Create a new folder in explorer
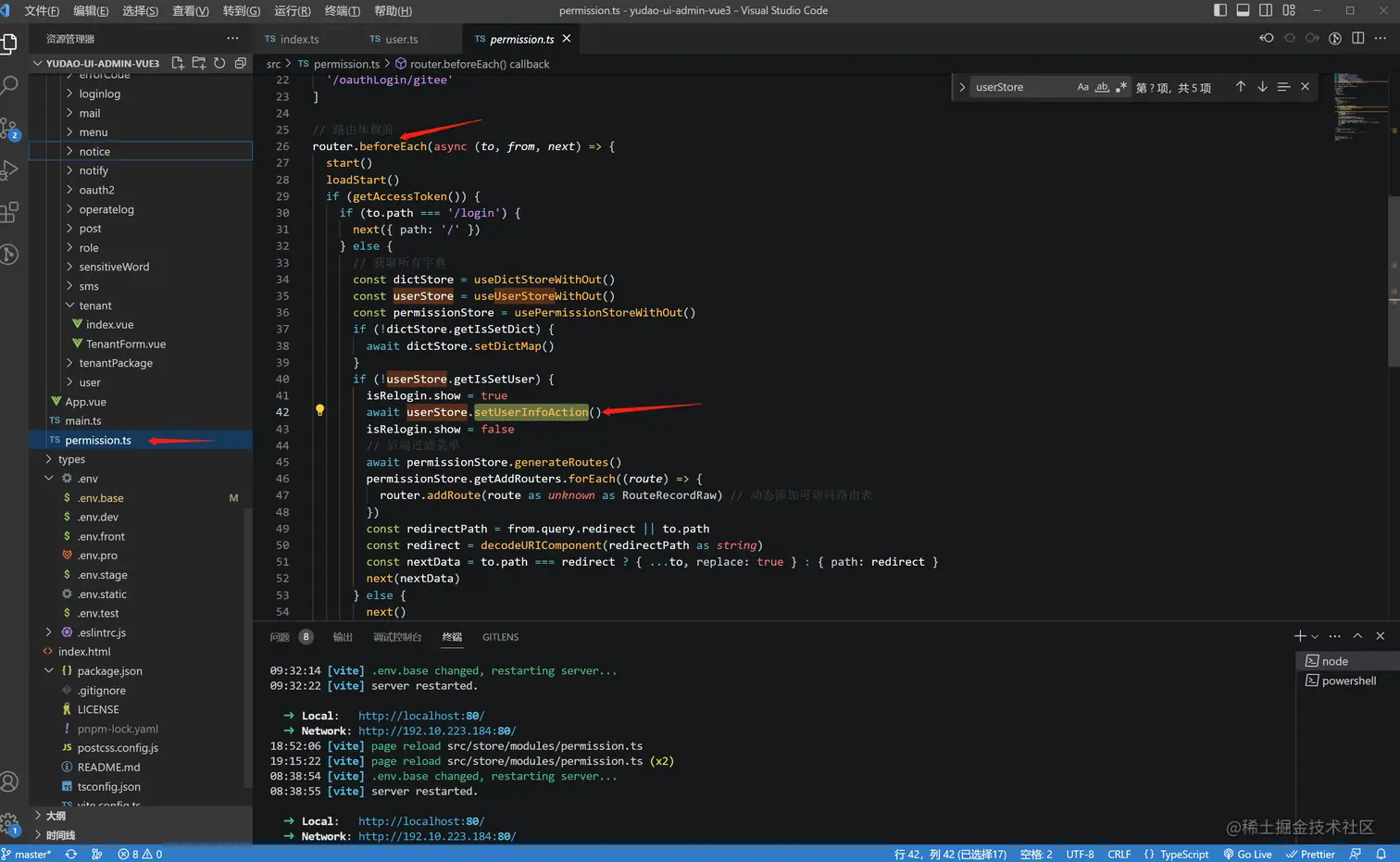Screen dimensions: 1400x862 198,63
